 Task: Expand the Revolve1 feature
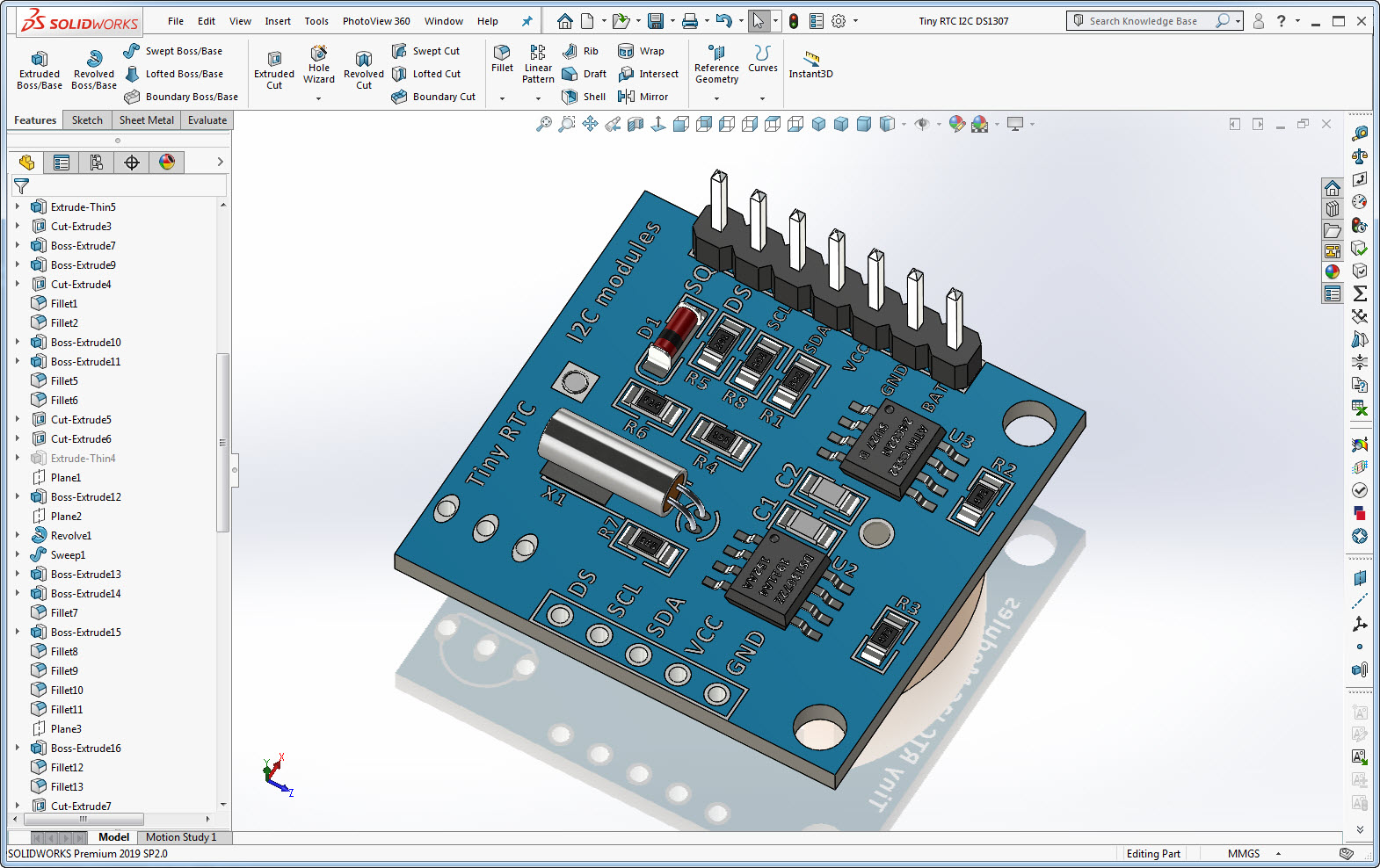(17, 535)
